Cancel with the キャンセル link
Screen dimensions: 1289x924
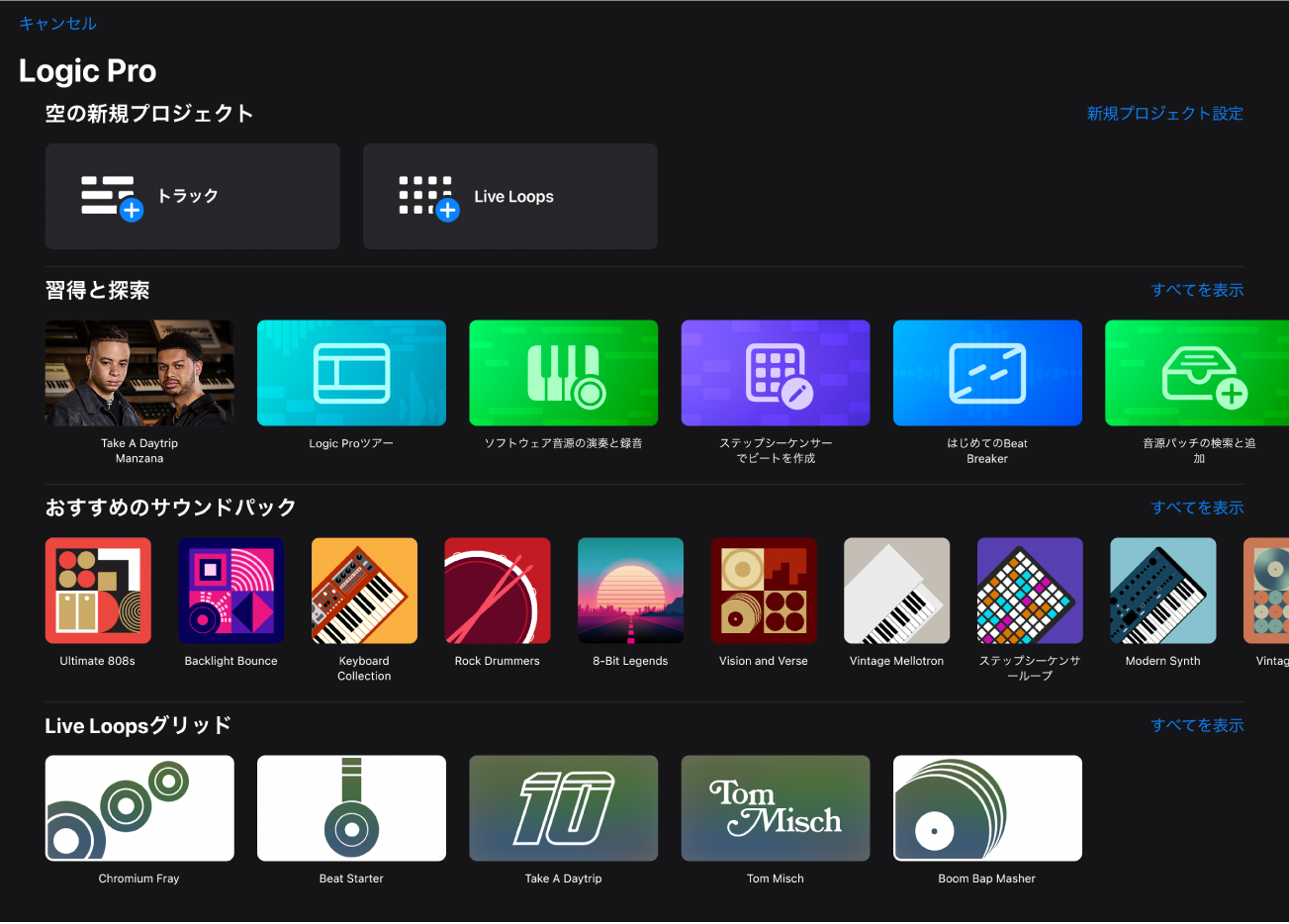[57, 23]
